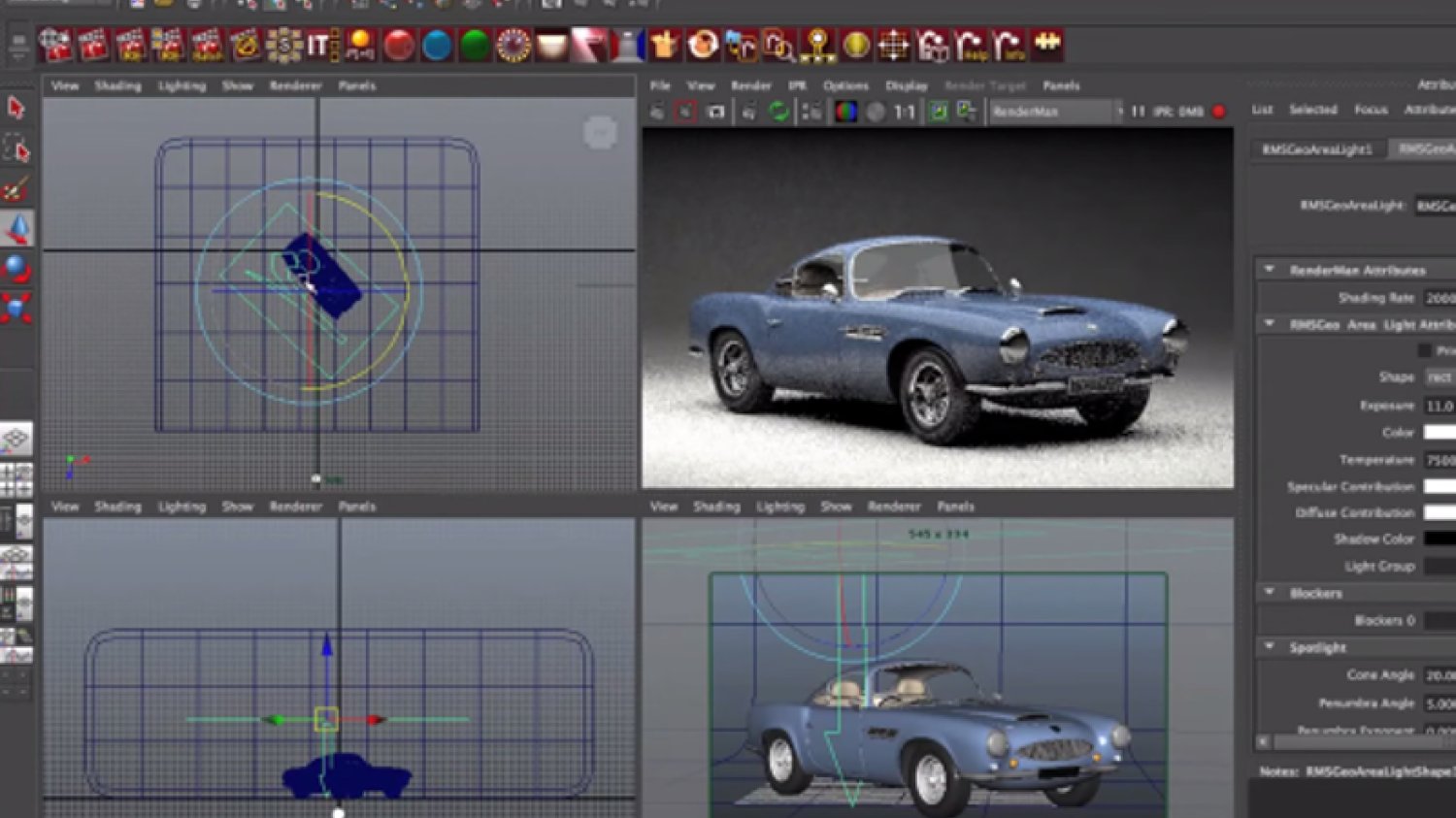Select the arrow Select tool
This screenshot has height=818, width=1456.
(x=17, y=107)
